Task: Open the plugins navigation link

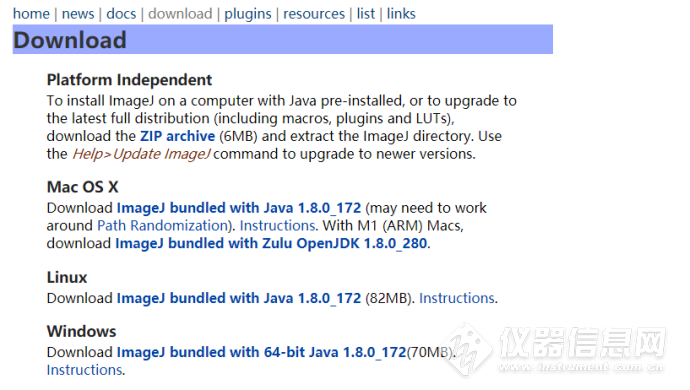Action: click(248, 14)
